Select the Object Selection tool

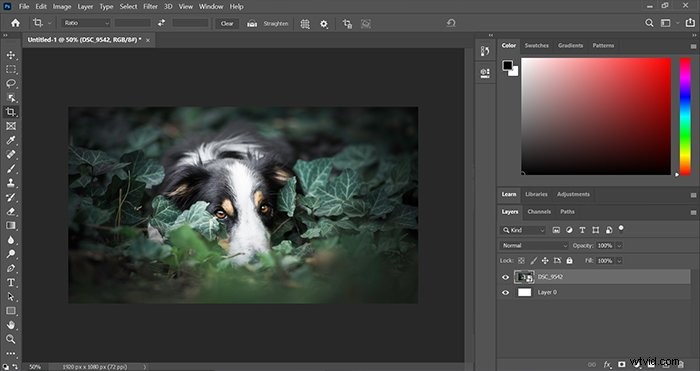coord(11,98)
